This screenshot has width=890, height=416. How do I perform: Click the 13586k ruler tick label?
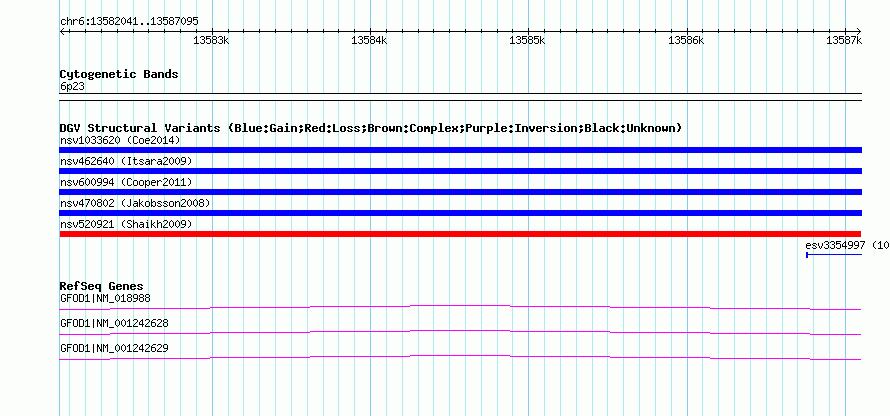[x=686, y=40]
